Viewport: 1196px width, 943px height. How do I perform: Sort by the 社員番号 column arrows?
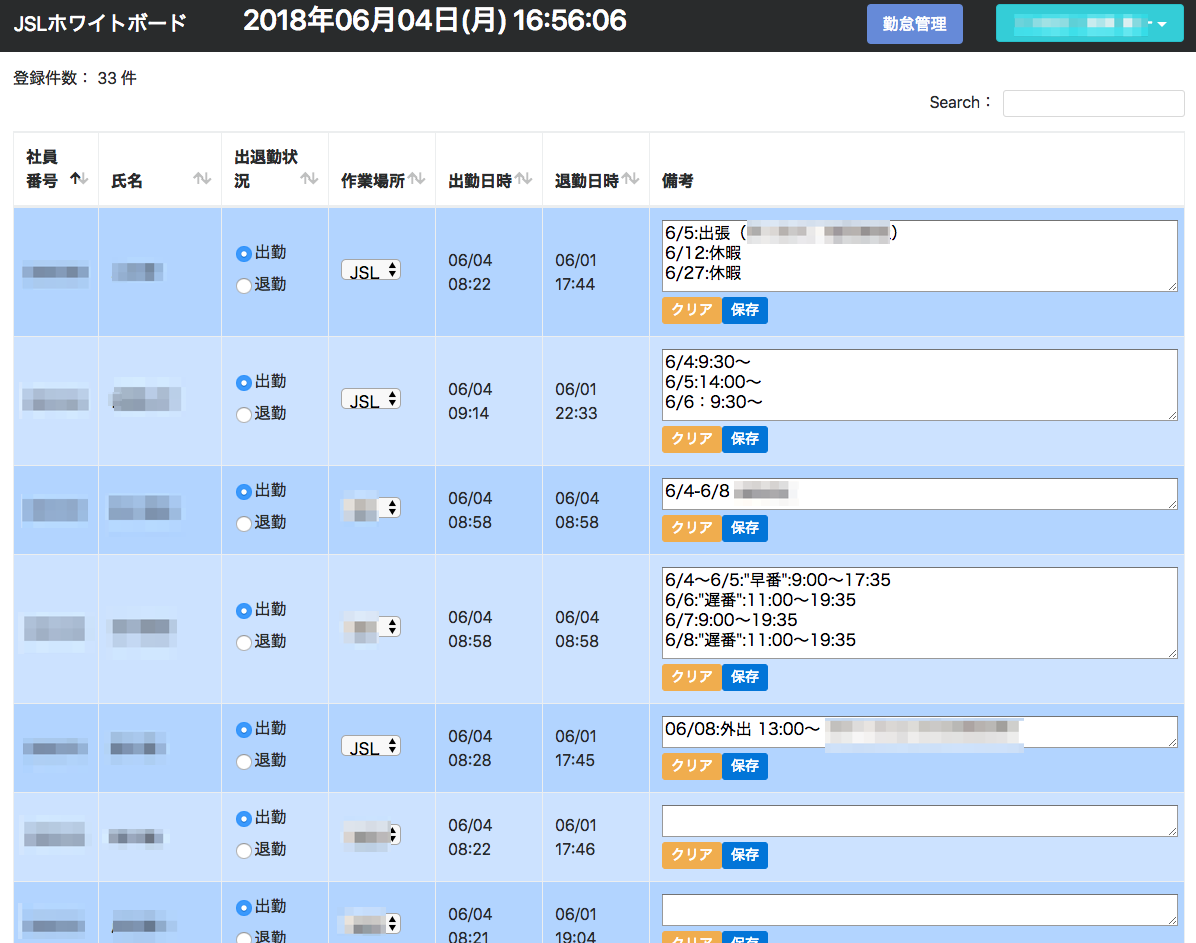(x=79, y=179)
